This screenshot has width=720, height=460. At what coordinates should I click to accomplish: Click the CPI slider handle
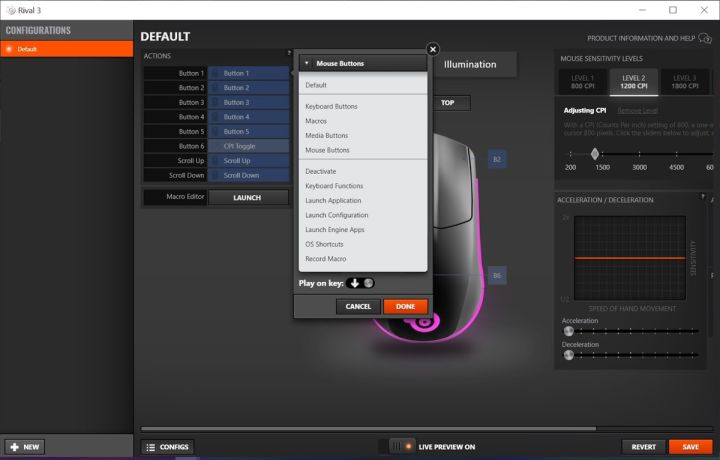coord(595,154)
